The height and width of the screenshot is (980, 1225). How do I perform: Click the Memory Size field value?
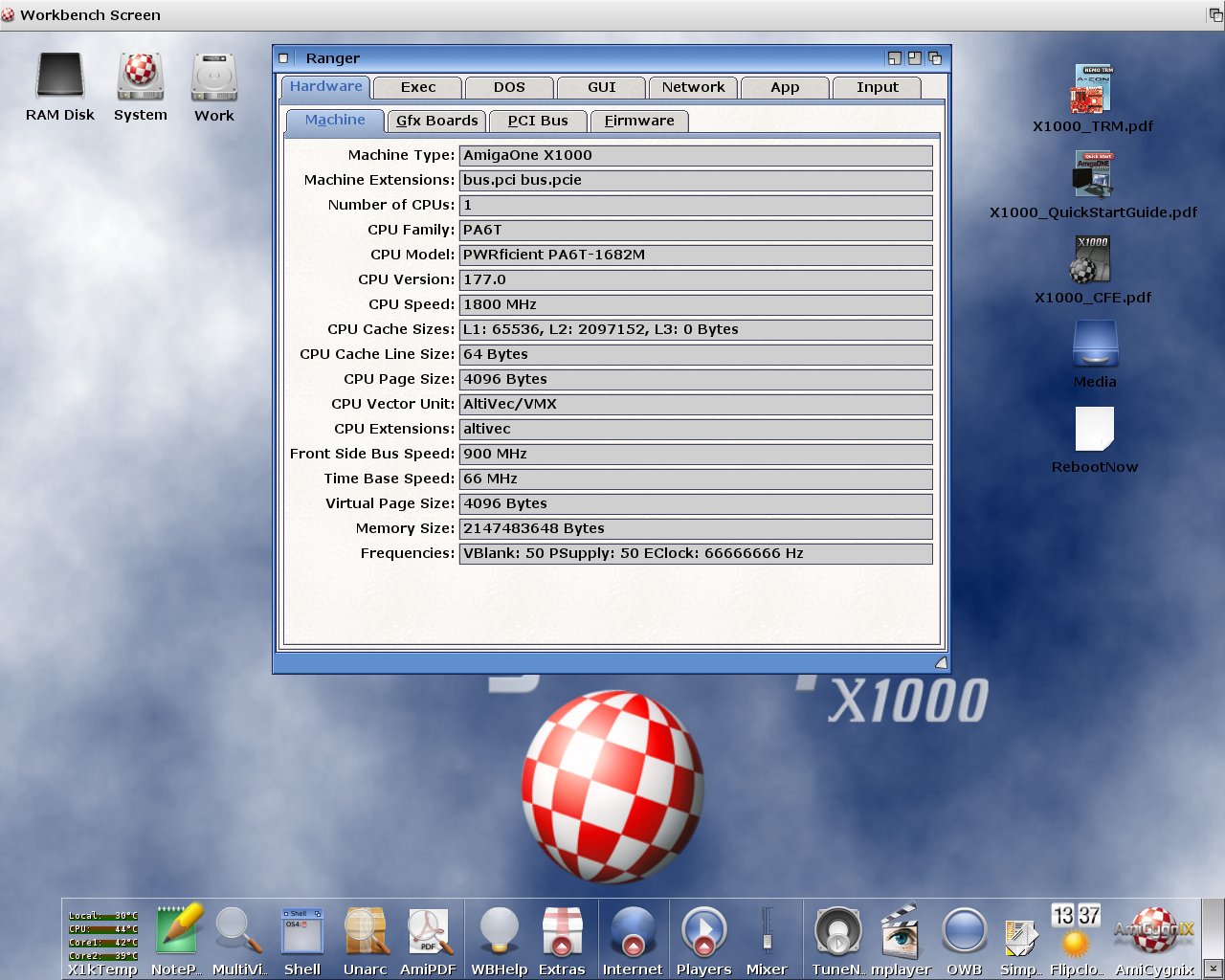[x=696, y=528]
